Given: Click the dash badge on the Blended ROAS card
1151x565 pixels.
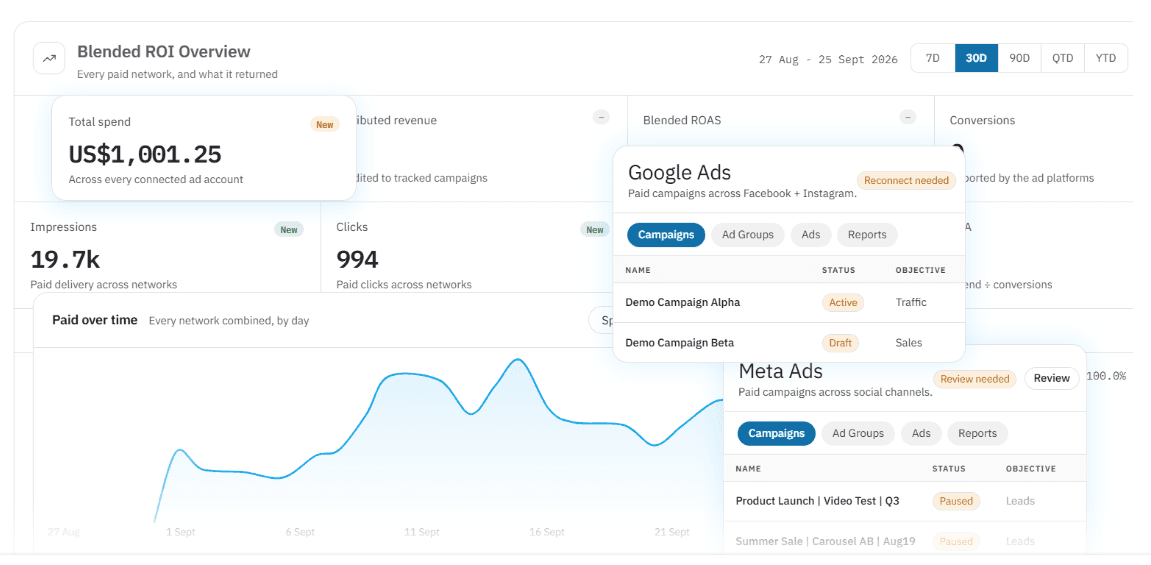Looking at the screenshot, I should pyautogui.click(x=908, y=117).
